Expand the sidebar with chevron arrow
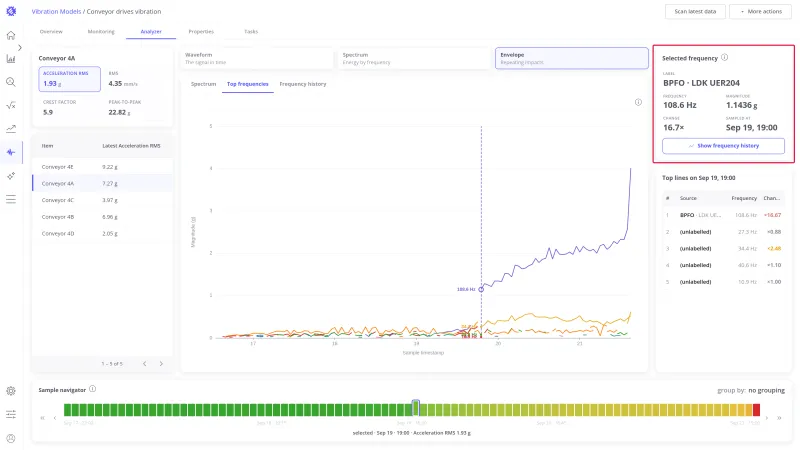This screenshot has height=450, width=800. (20, 47)
